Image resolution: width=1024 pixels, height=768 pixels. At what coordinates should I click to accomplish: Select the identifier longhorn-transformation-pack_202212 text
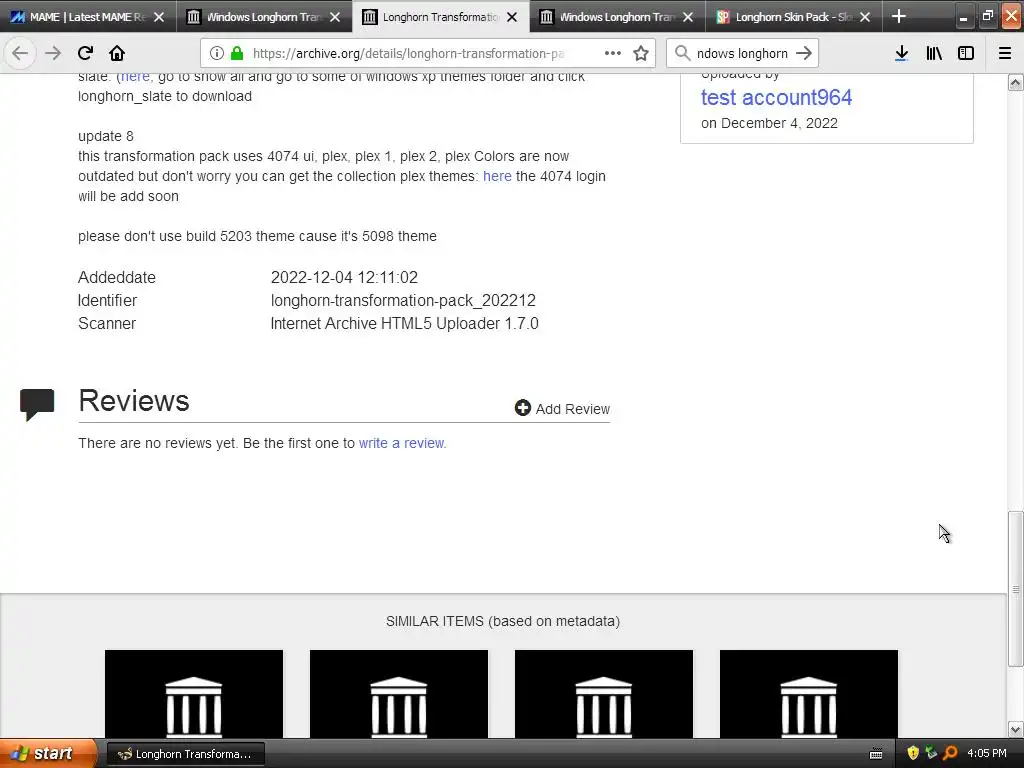click(403, 300)
